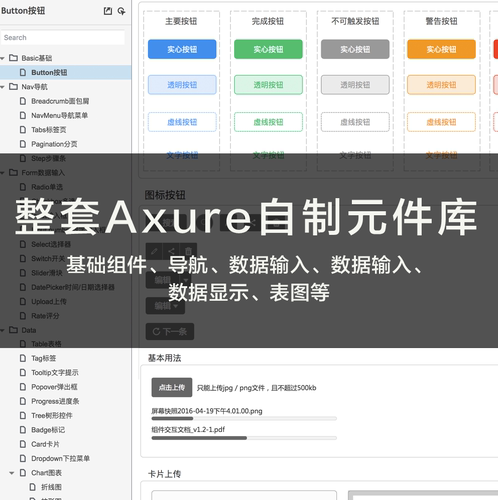Click the orange 透明按钮 under 警告按钮

[x=441, y=85]
